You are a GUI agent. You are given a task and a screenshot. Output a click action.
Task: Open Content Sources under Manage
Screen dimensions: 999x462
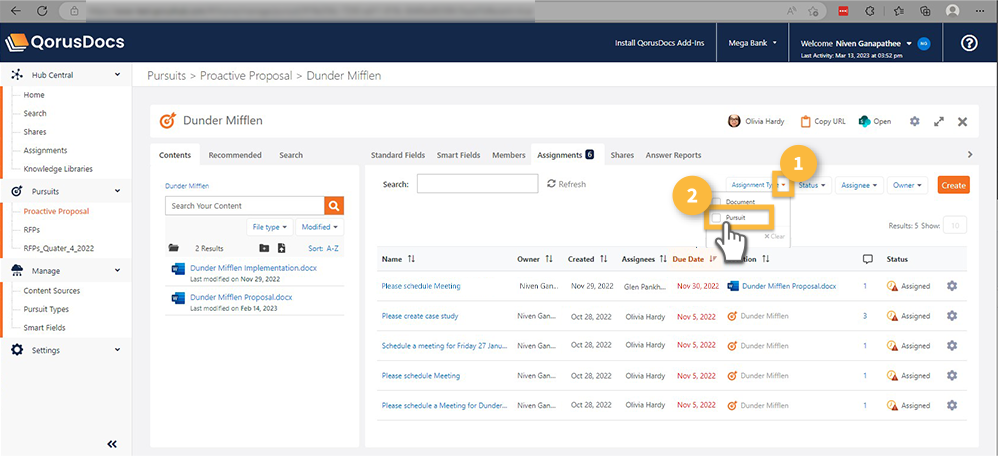(52, 291)
